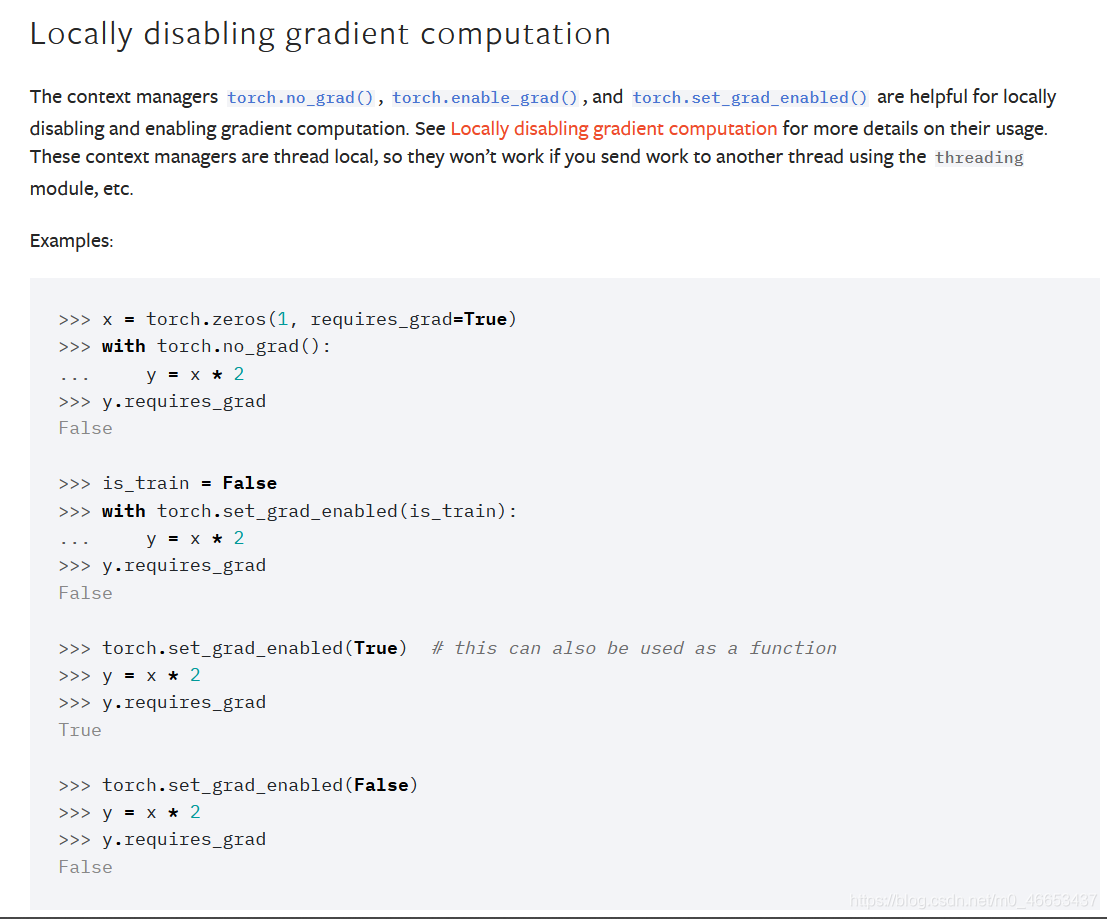This screenshot has height=919, width=1107.
Task: Click the last False output at the code block bottom
Action: point(85,867)
